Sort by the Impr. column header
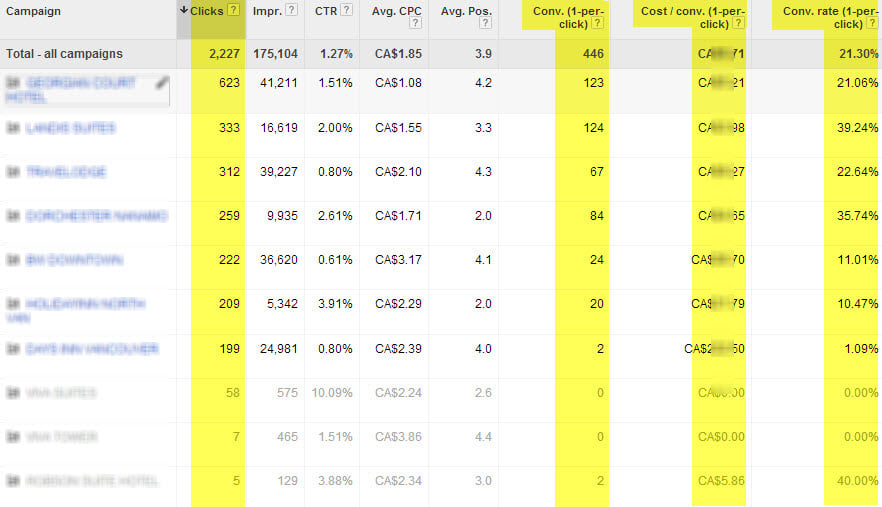Image resolution: width=882 pixels, height=507 pixels. [266, 10]
